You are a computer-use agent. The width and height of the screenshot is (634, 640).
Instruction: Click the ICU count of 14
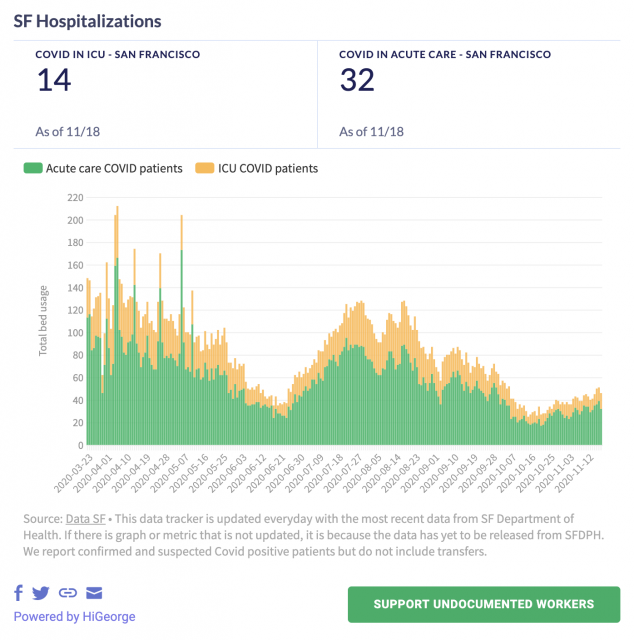click(x=54, y=80)
